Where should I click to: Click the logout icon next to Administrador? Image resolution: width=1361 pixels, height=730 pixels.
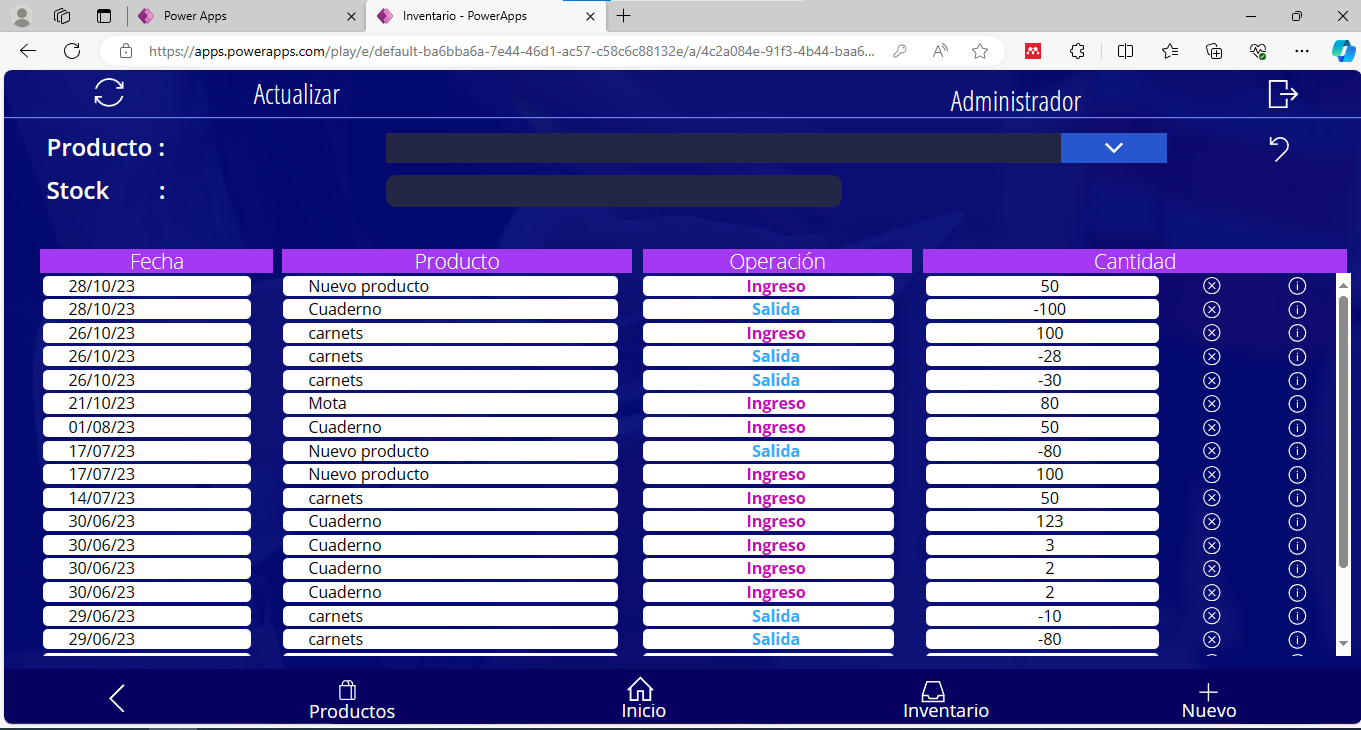(x=1282, y=94)
